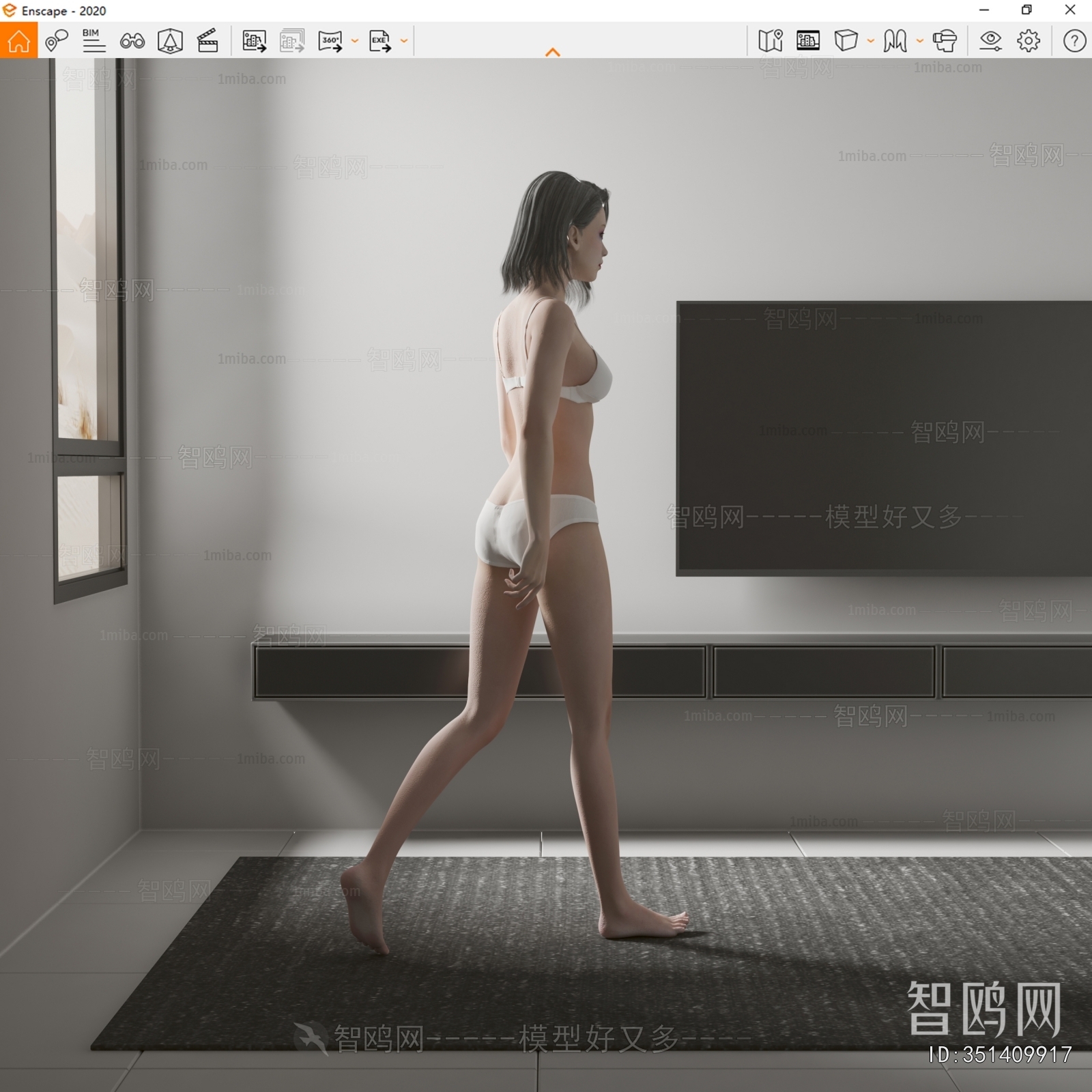Enable virtual reality headset mode
The height and width of the screenshot is (1092, 1092).
(945, 41)
